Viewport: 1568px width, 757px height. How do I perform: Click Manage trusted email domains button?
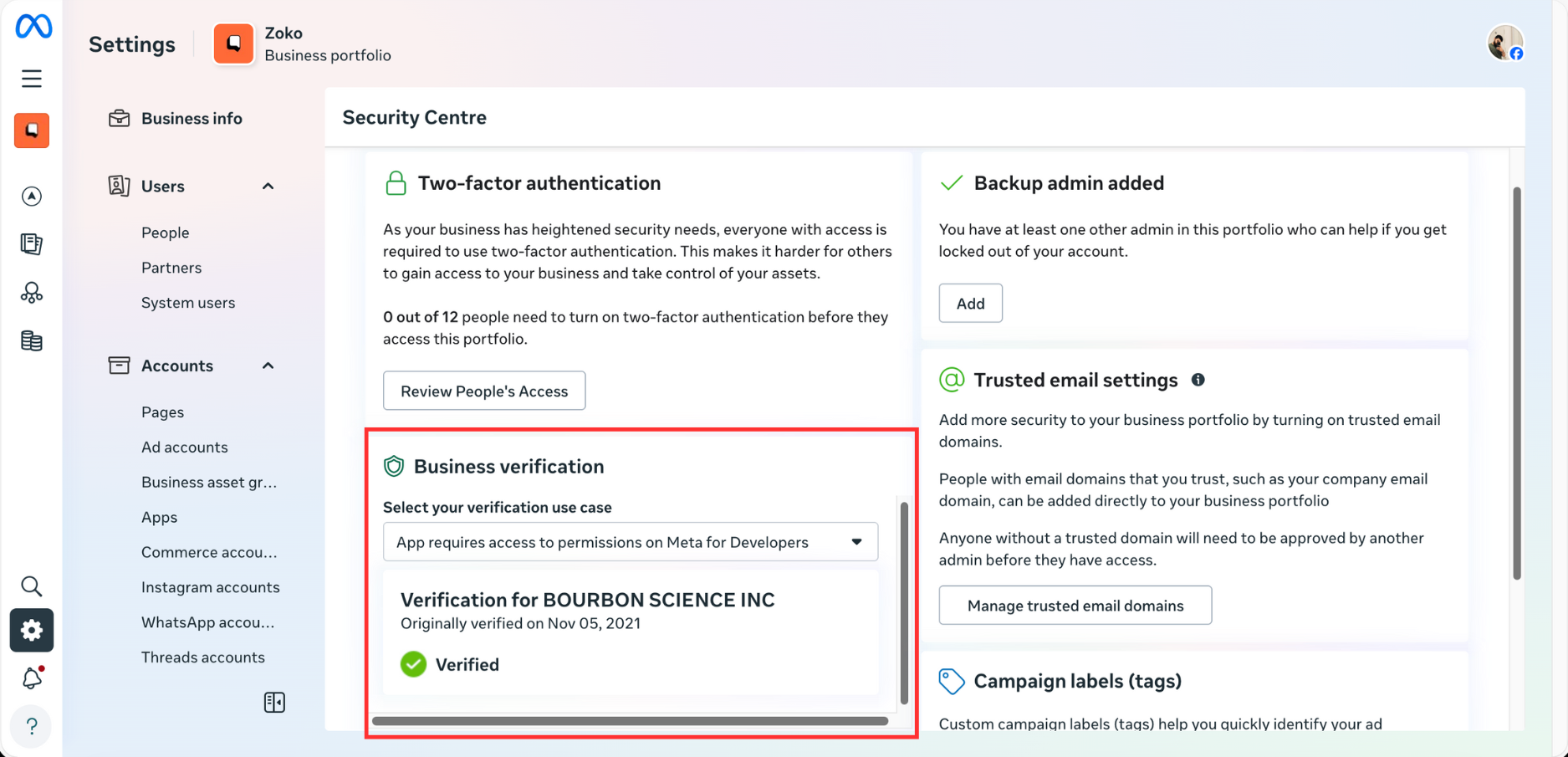(1075, 605)
